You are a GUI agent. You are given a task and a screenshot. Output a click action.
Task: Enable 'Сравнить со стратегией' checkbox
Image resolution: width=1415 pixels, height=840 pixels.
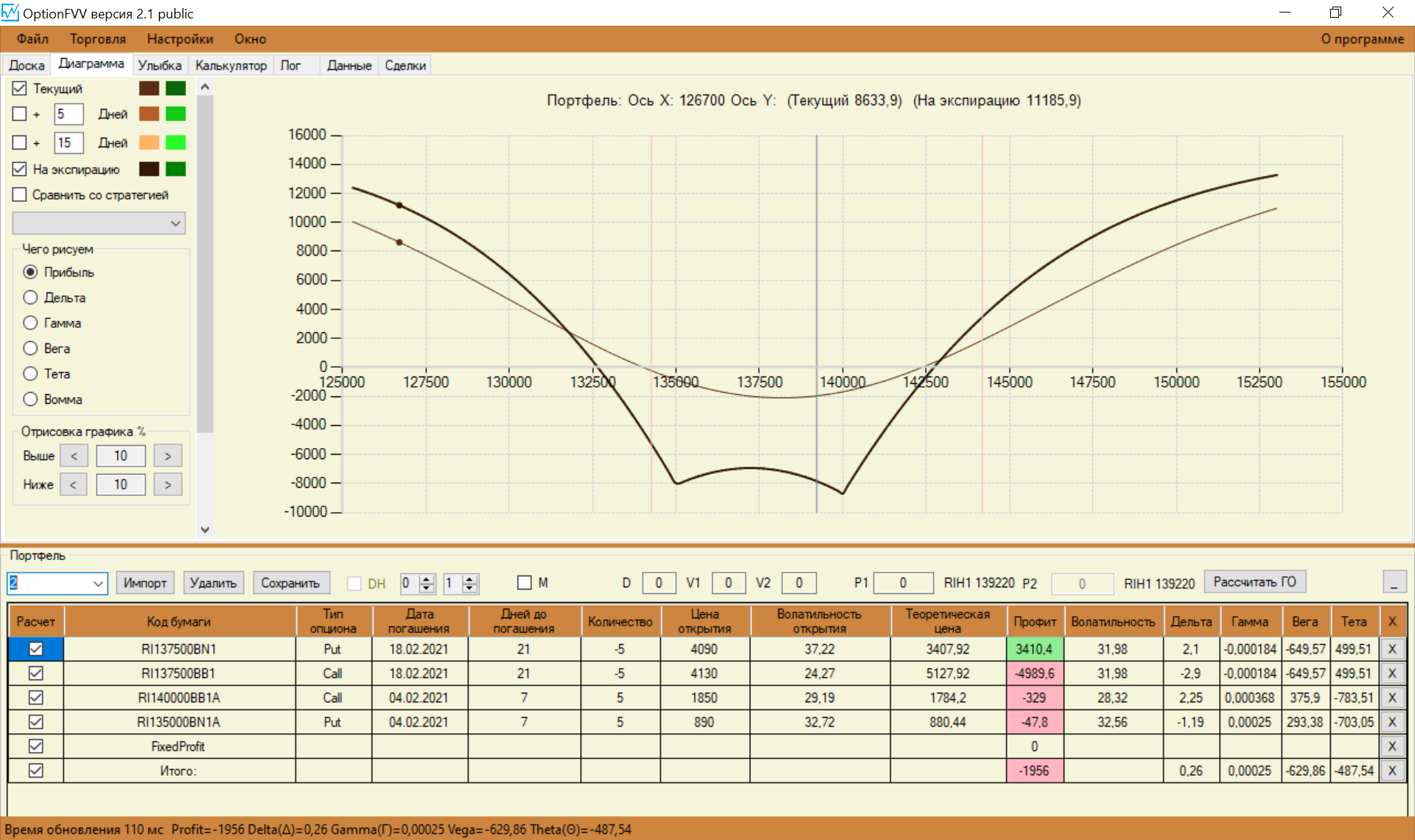20,195
